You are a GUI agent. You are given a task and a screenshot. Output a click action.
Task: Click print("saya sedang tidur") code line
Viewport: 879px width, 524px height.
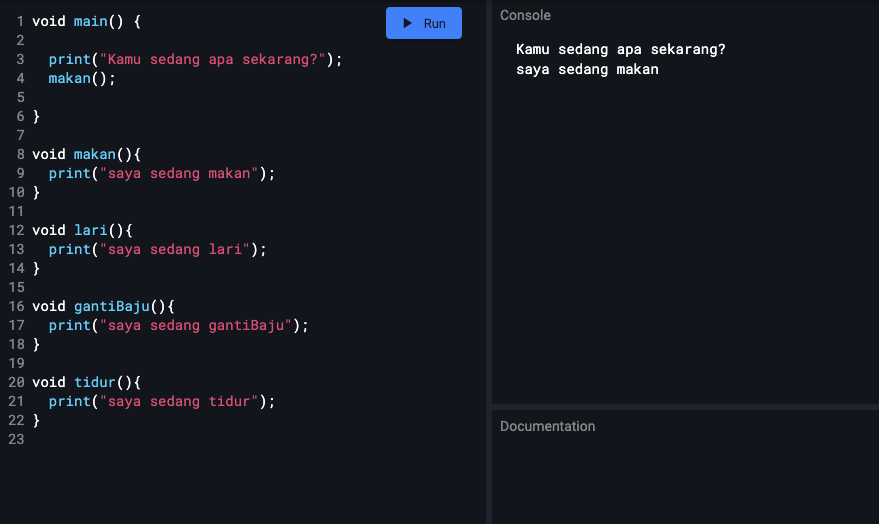(161, 401)
